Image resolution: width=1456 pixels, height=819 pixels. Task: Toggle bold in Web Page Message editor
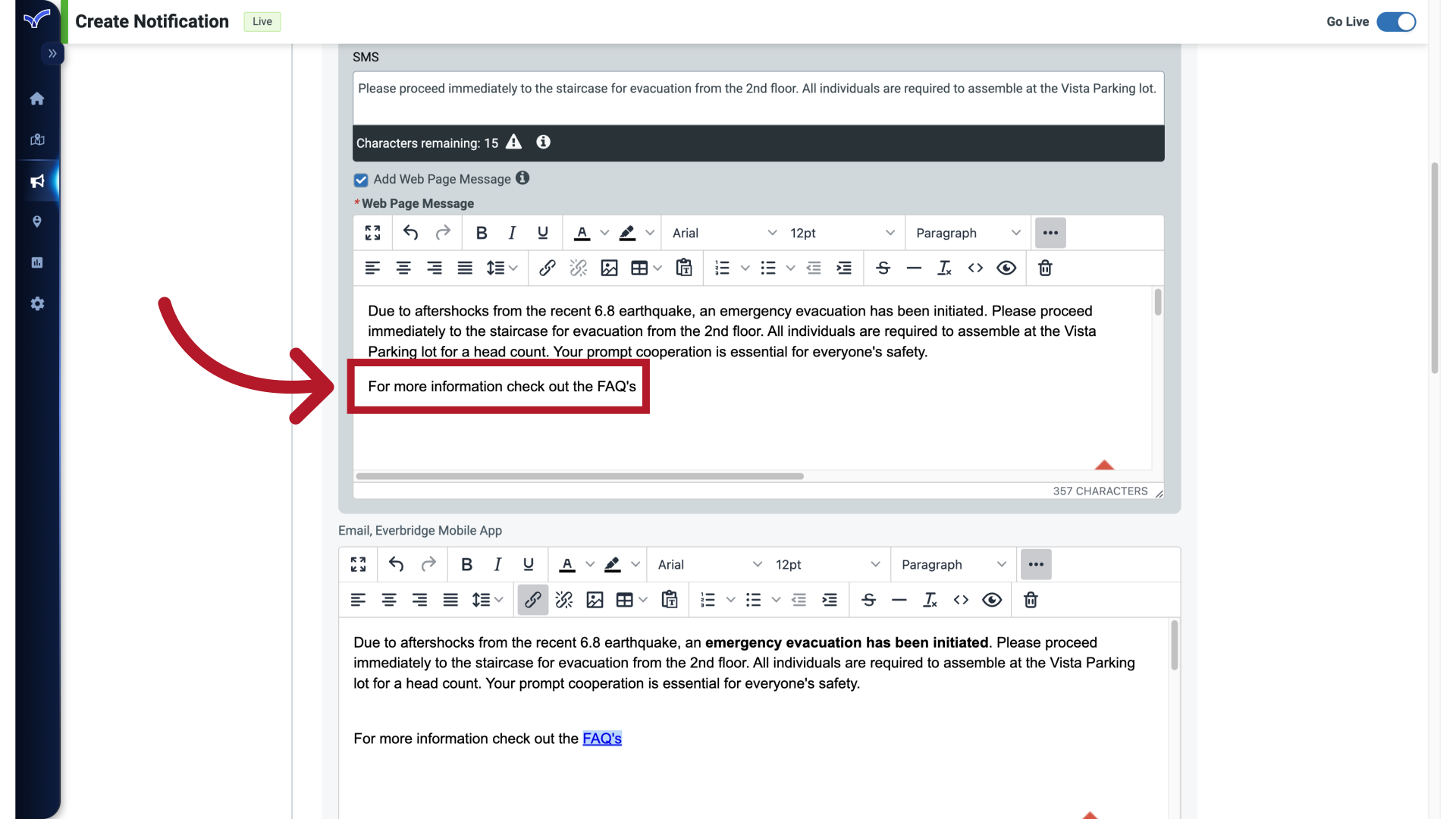coord(482,233)
